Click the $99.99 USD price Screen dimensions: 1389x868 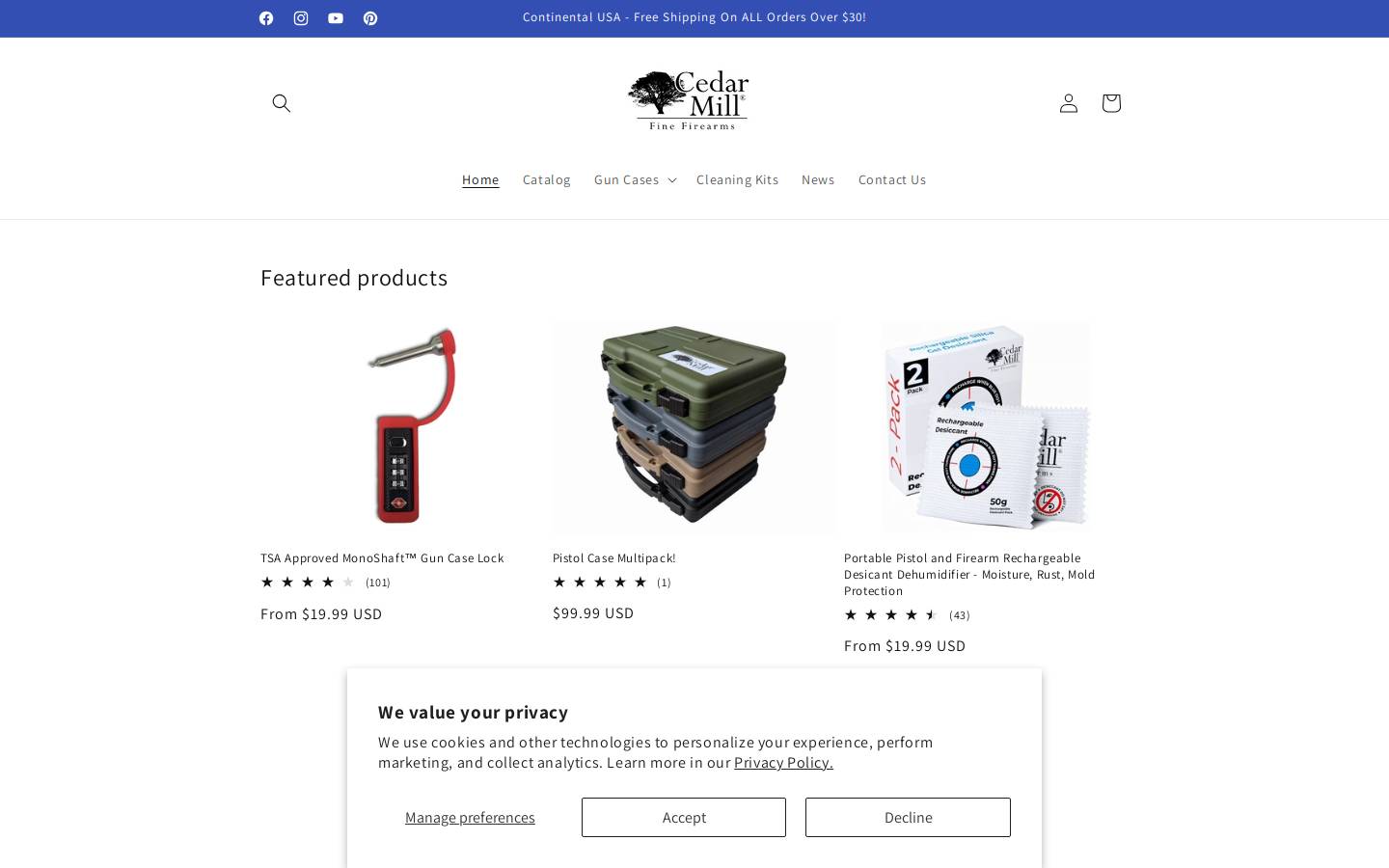pos(593,613)
